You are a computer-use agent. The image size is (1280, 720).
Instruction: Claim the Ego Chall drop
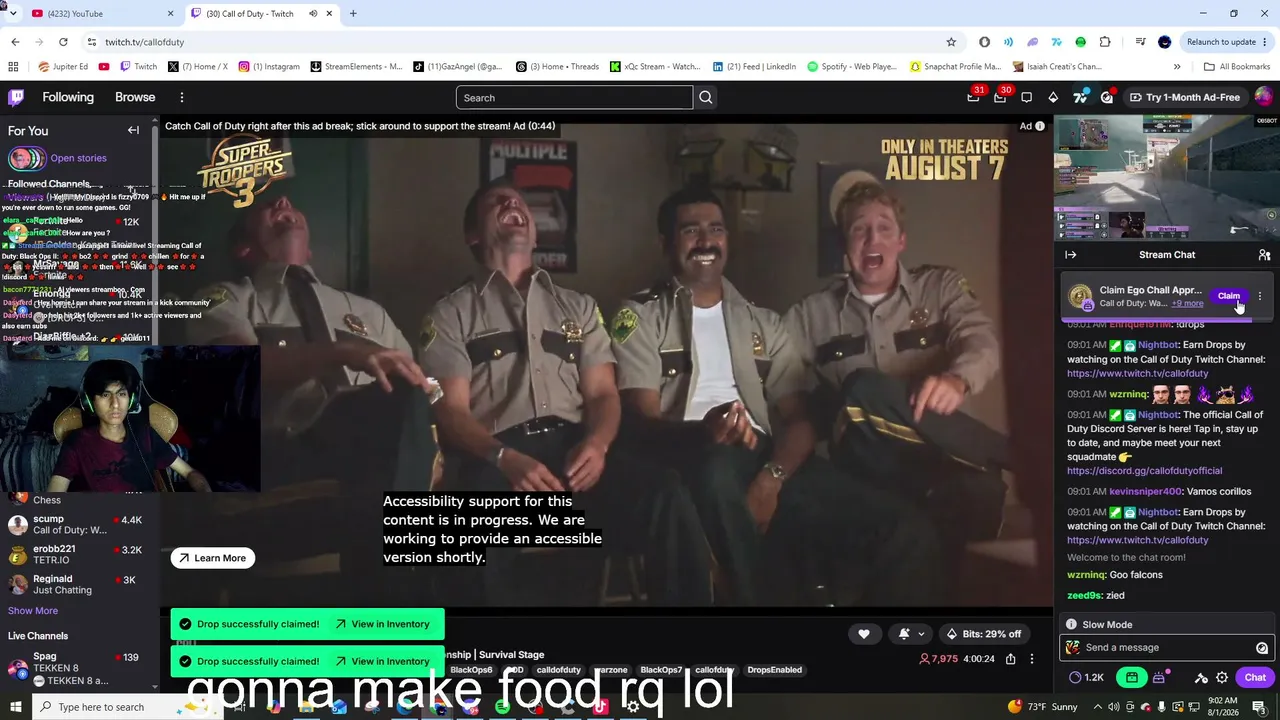(1229, 296)
